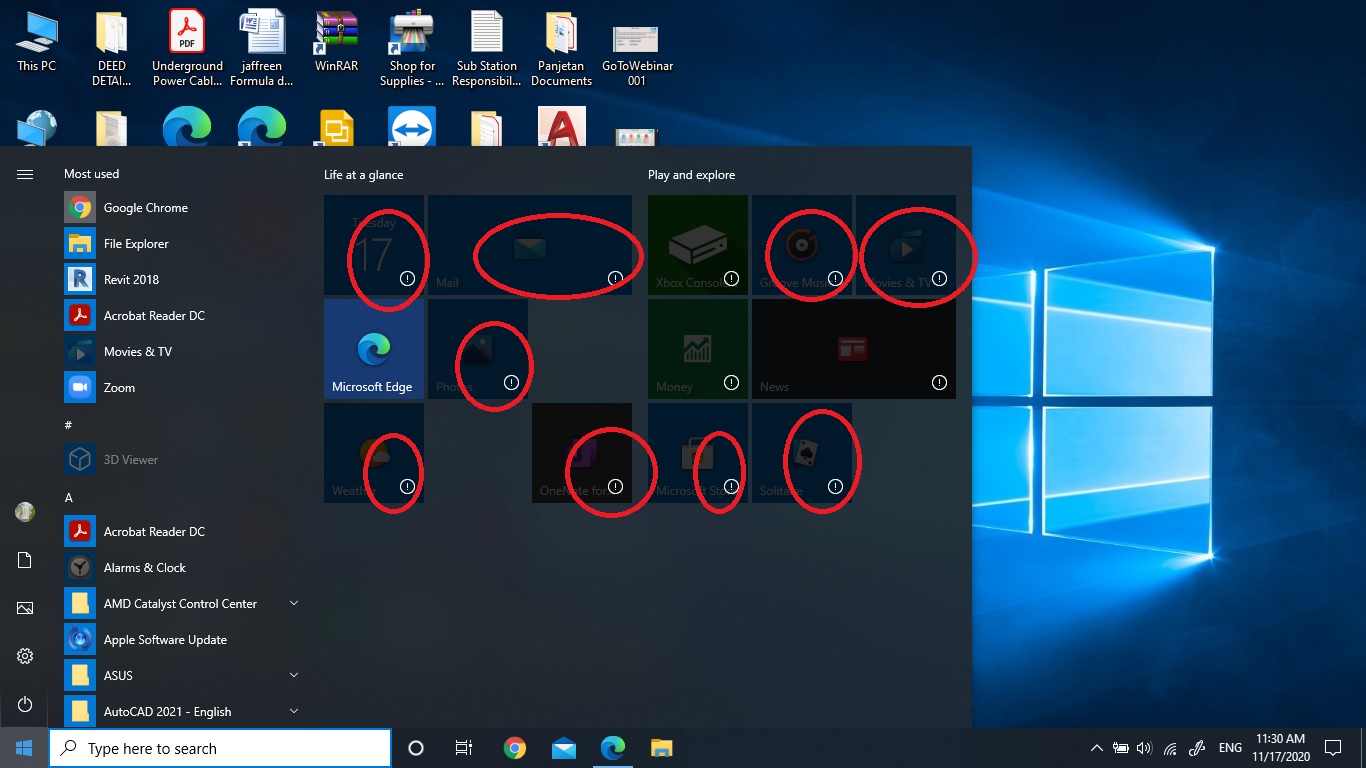Open the hamburger menu in Start
The image size is (1366, 768).
[25, 173]
